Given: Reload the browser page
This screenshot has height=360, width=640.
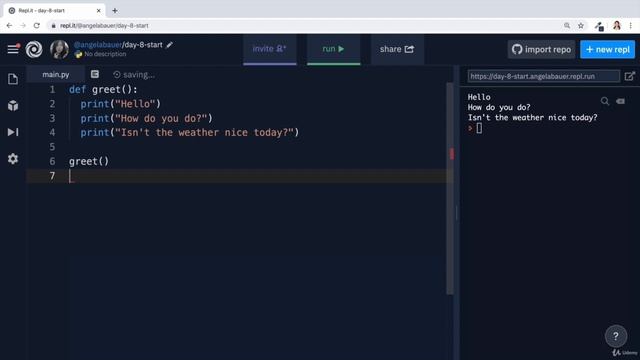Looking at the screenshot, I should click(x=37, y=26).
